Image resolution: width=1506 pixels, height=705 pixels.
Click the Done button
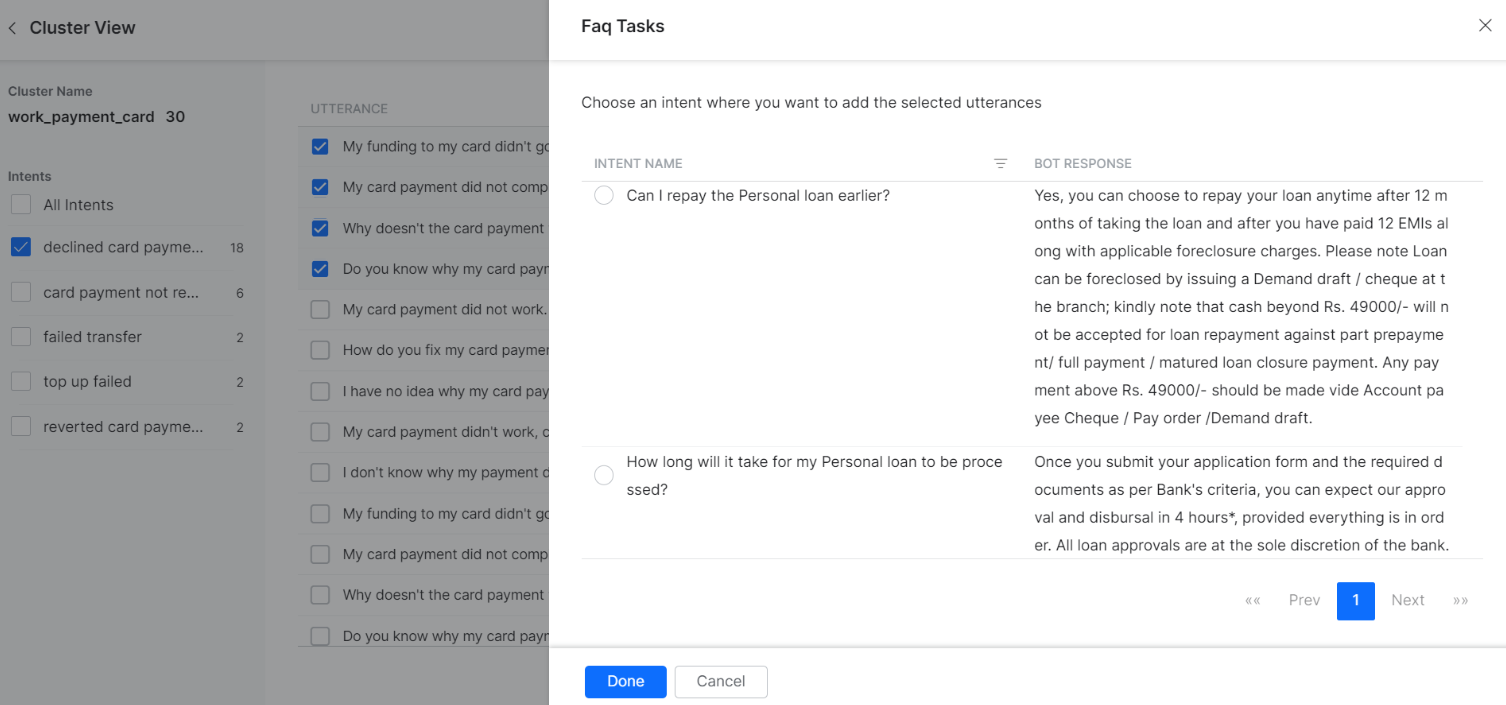625,681
